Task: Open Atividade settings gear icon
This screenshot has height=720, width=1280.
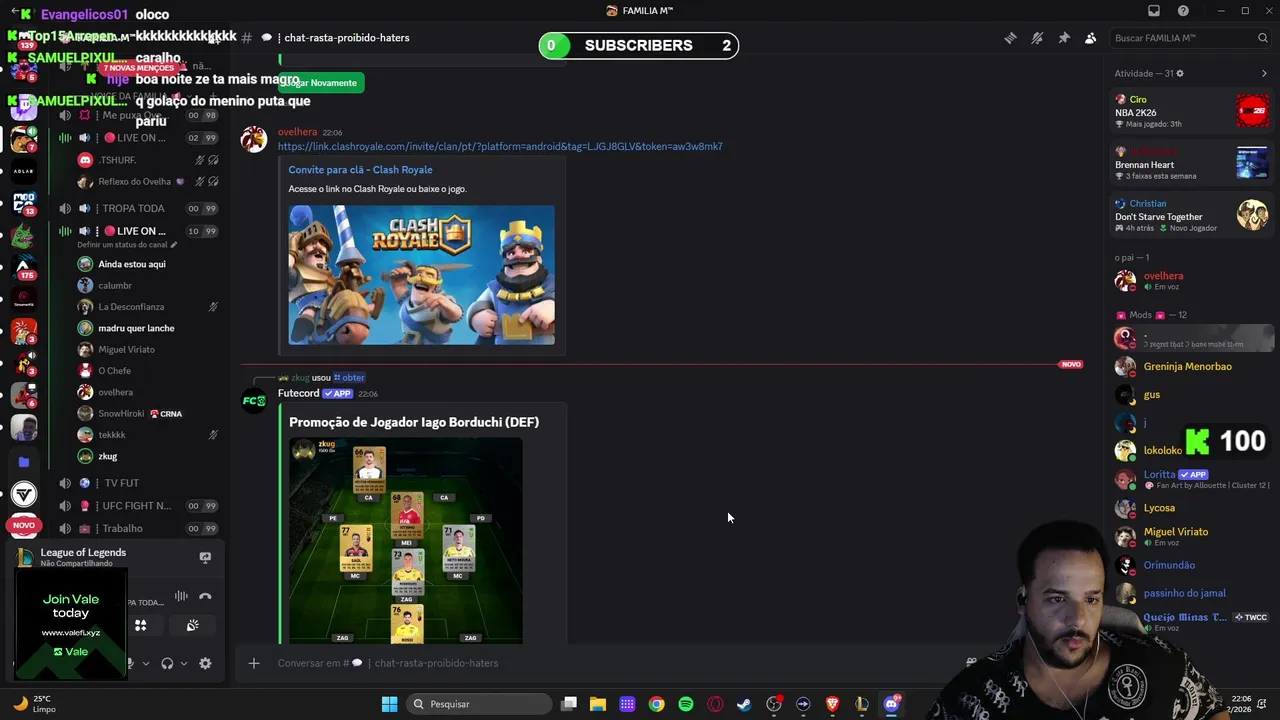Action: [1180, 73]
